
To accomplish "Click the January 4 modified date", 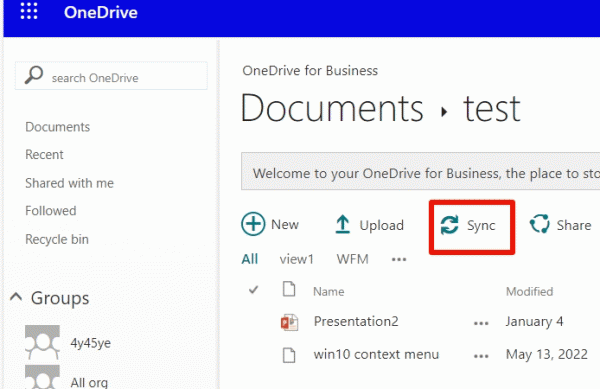I will point(534,321).
